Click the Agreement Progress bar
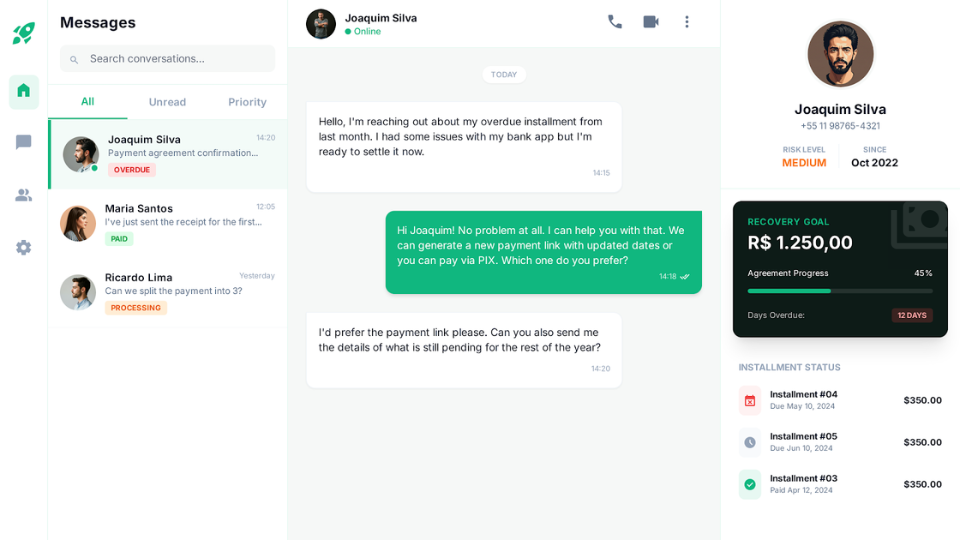 [x=840, y=291]
